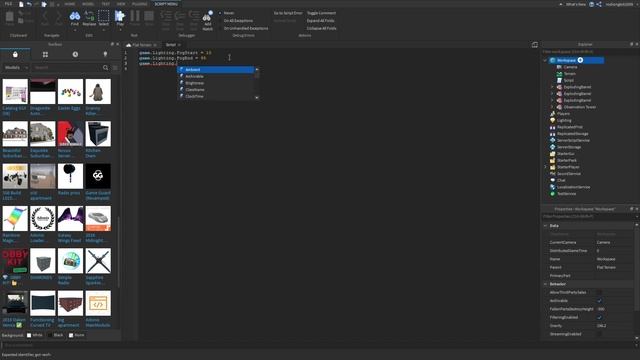
Task: Click Toggle Comment action
Action: (321, 13)
